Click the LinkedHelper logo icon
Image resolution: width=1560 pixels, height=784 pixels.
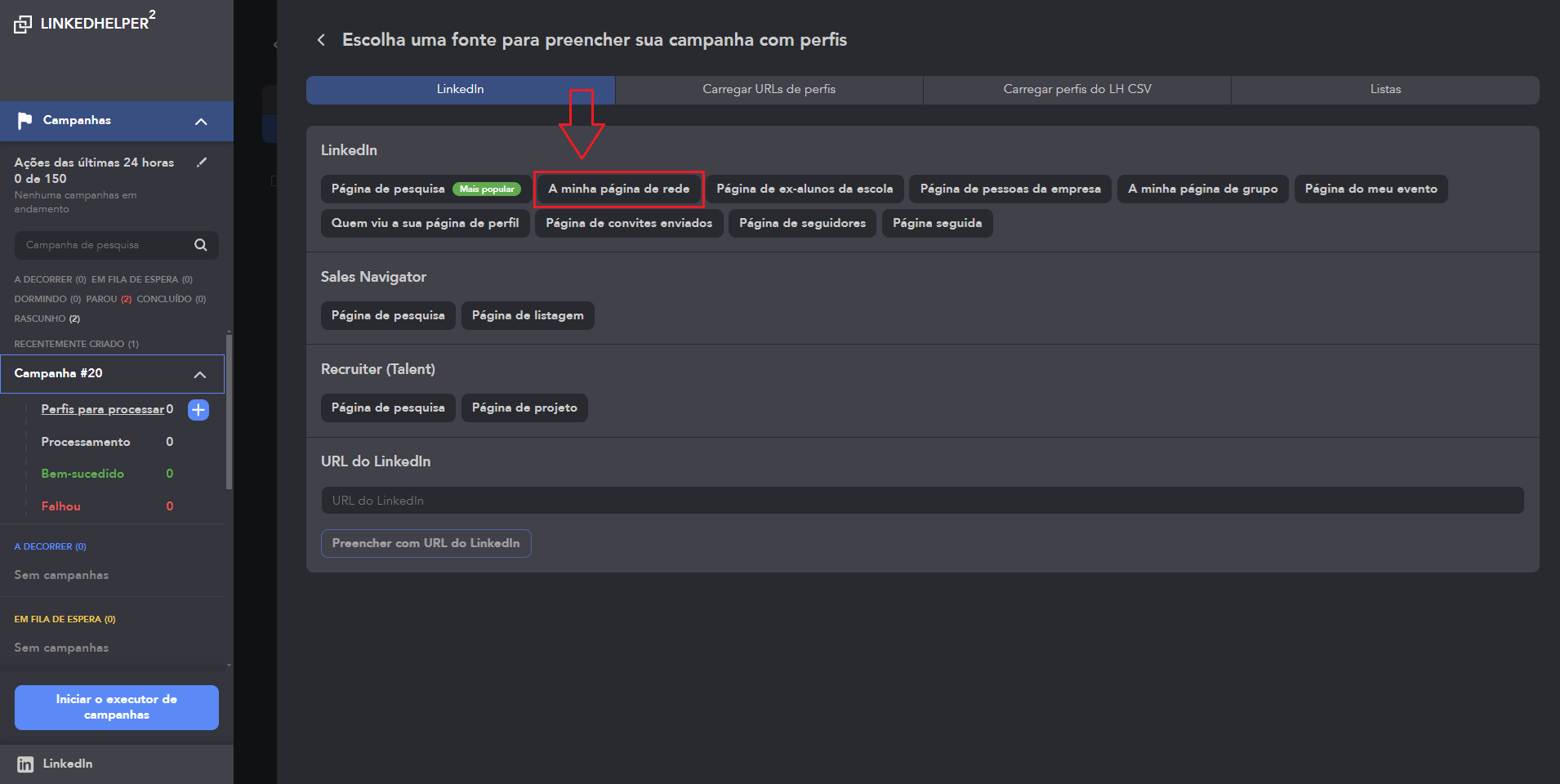(23, 24)
